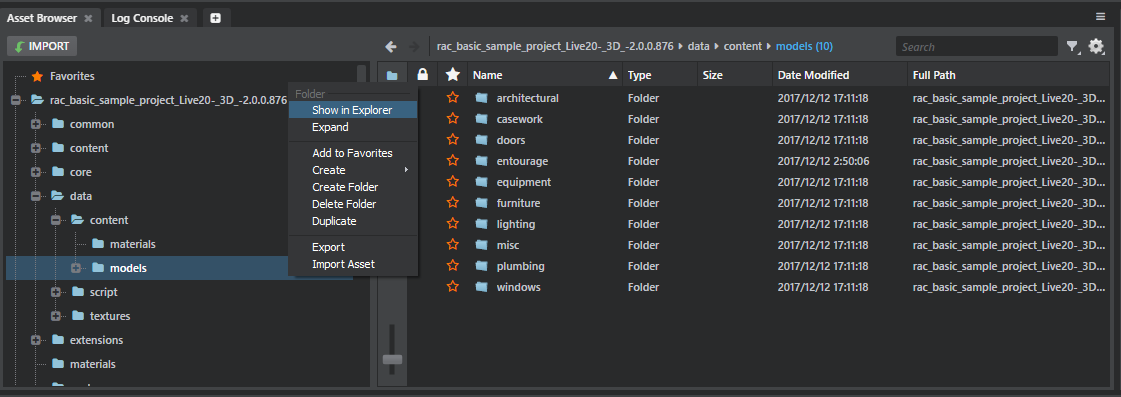1121x397 pixels.
Task: Sort list by Date Modified column
Action: (x=839, y=74)
